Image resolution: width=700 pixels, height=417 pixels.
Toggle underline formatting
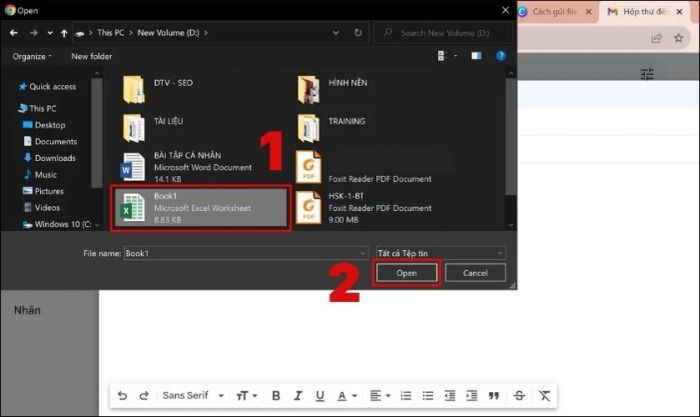321,395
